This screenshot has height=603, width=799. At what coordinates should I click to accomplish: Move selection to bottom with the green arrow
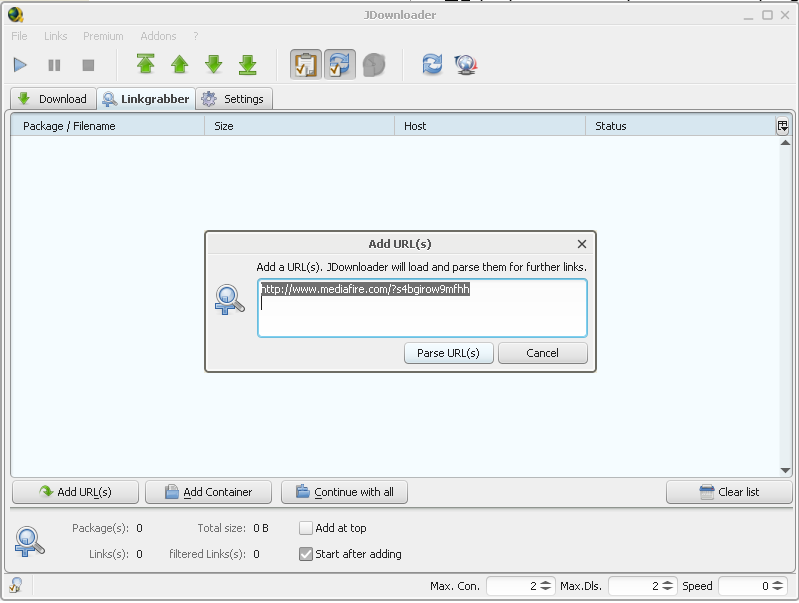click(x=248, y=64)
